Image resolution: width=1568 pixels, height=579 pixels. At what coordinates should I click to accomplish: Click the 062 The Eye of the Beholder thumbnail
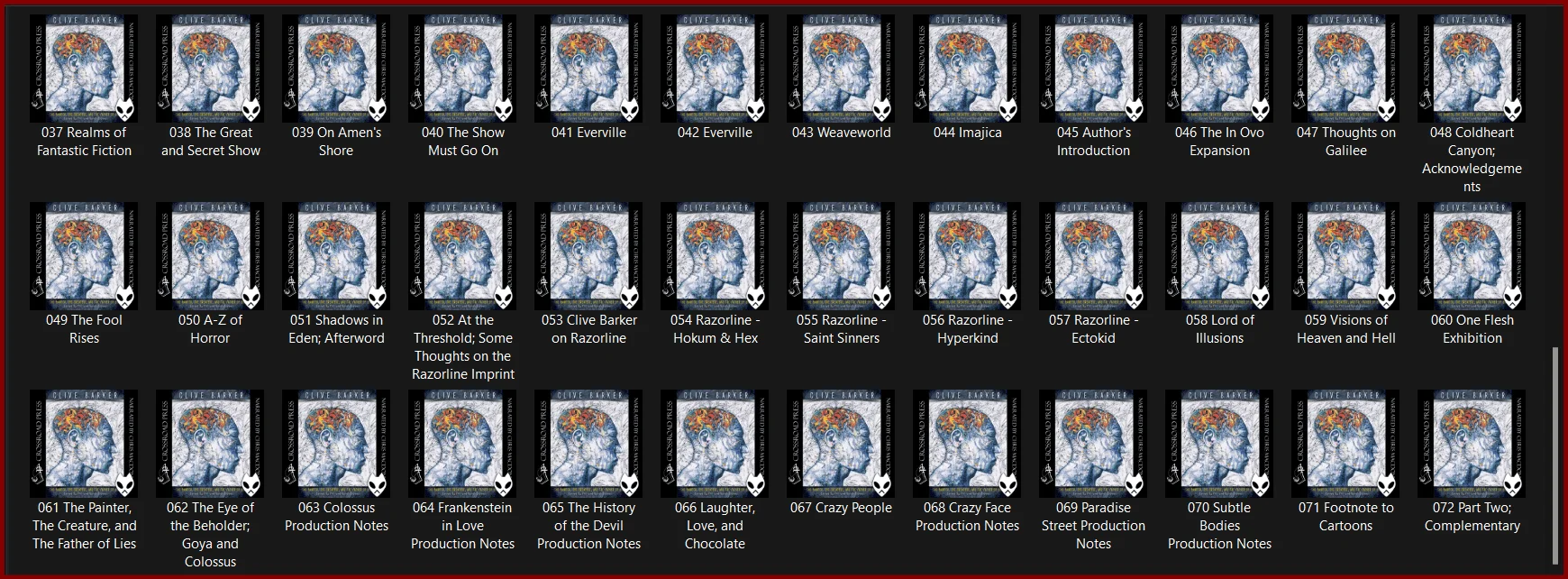210,444
